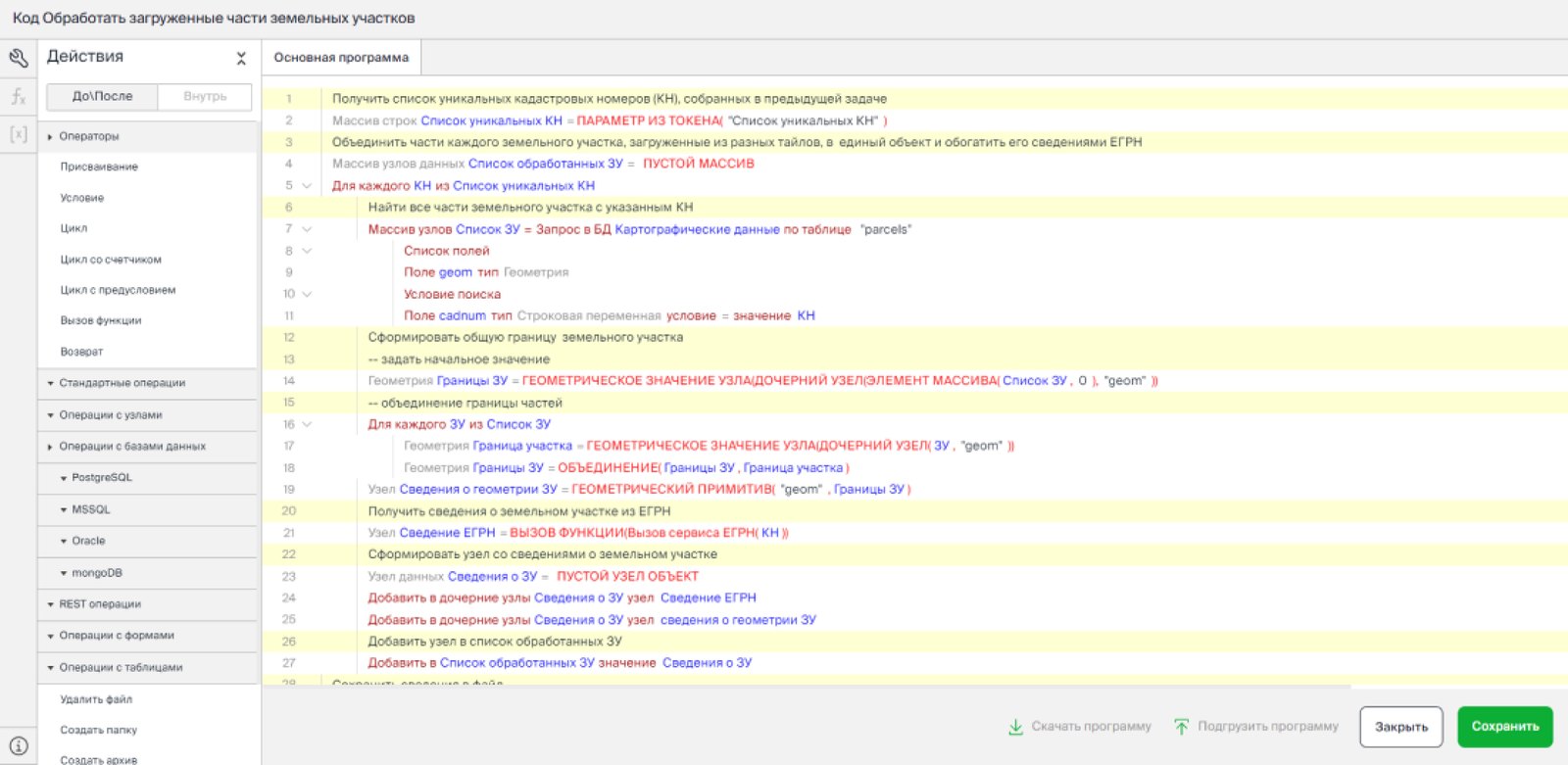Image resolution: width=1568 pixels, height=765 pixels.
Task: Select the Создать папку action
Action: pyautogui.click(x=98, y=730)
